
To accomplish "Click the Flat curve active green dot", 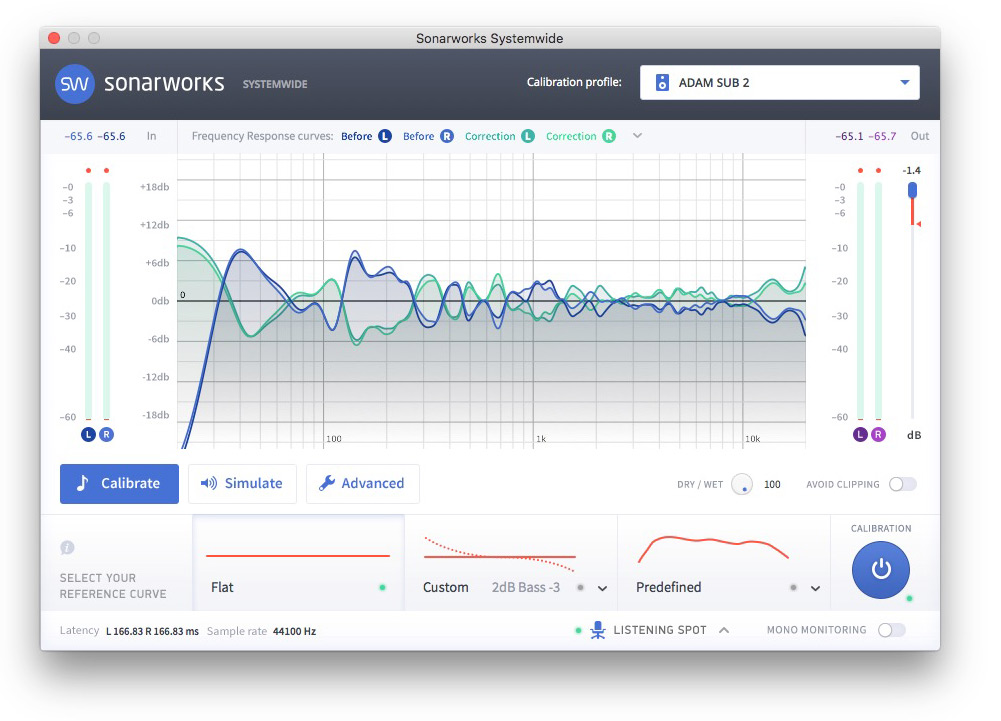I will (382, 588).
